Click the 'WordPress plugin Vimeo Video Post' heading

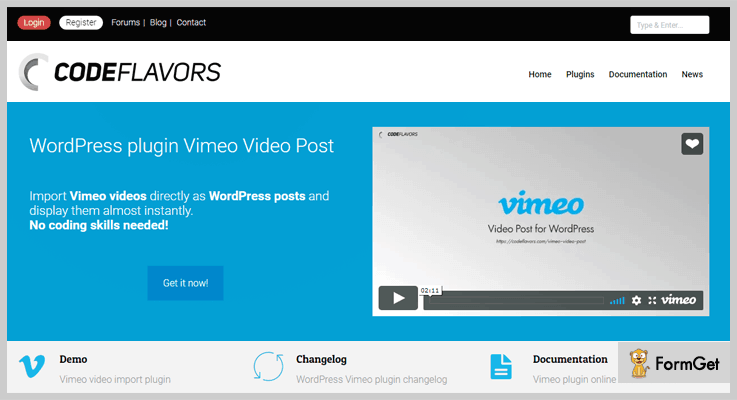tap(181, 146)
